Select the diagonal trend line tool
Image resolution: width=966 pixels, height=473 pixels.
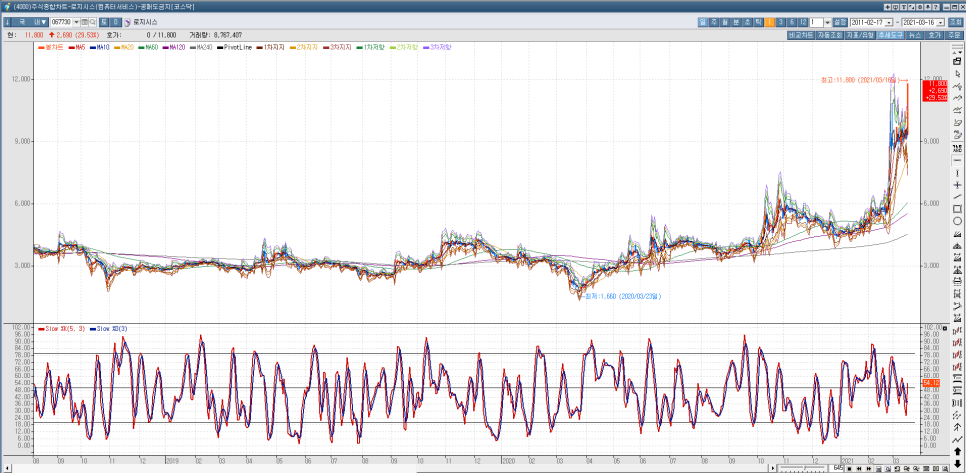(957, 197)
